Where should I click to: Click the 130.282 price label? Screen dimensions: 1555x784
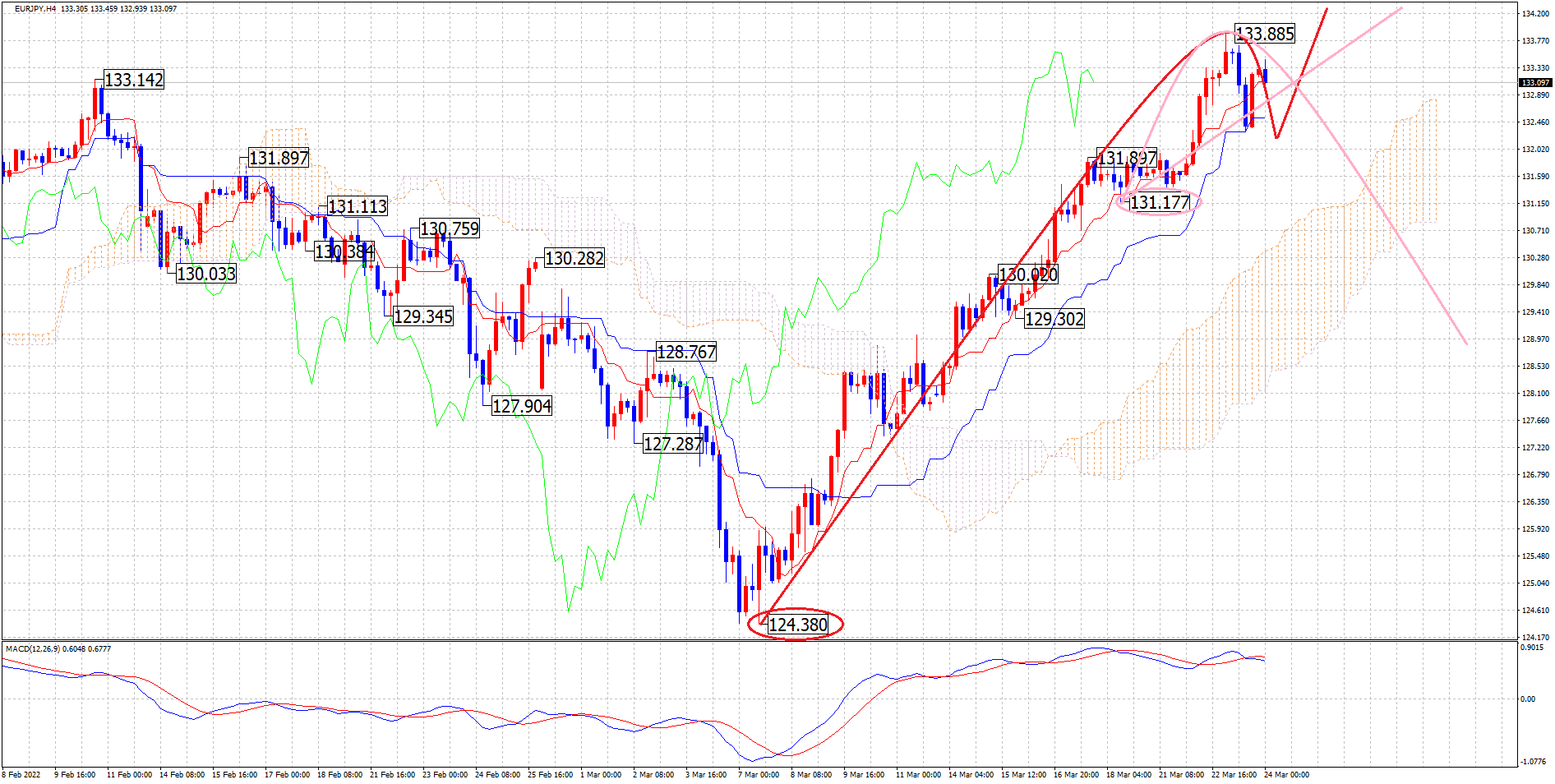coord(574,258)
